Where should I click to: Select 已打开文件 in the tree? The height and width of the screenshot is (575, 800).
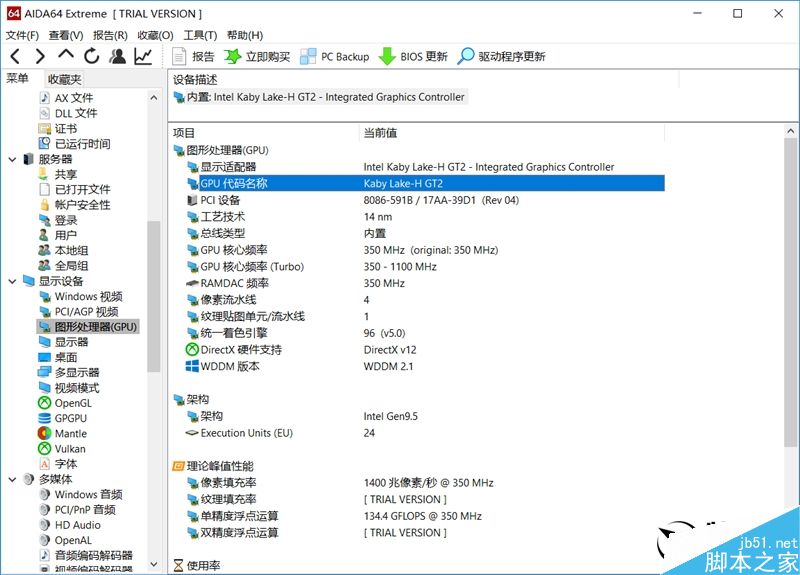click(74, 190)
